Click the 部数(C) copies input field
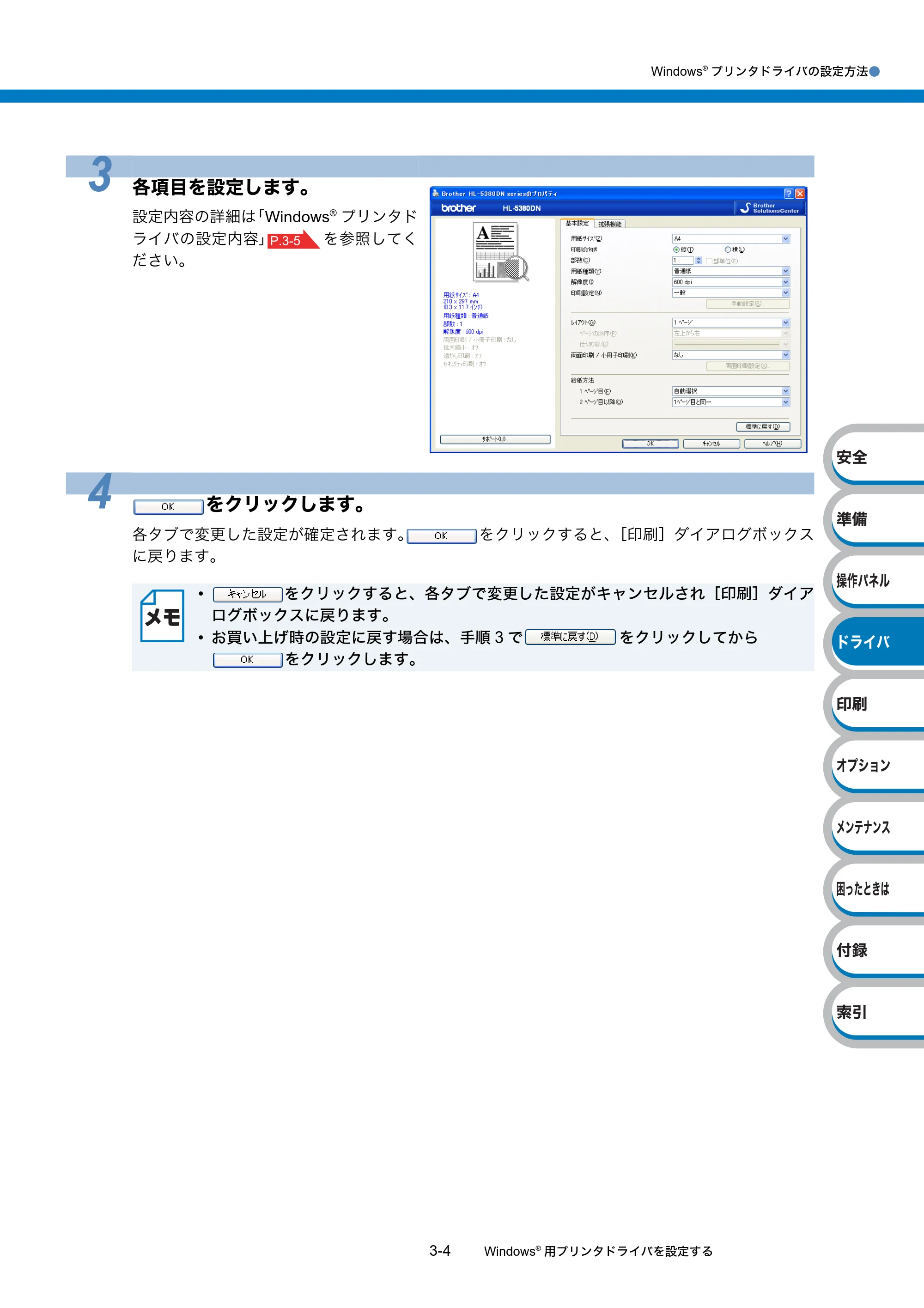924x1308 pixels. [683, 260]
